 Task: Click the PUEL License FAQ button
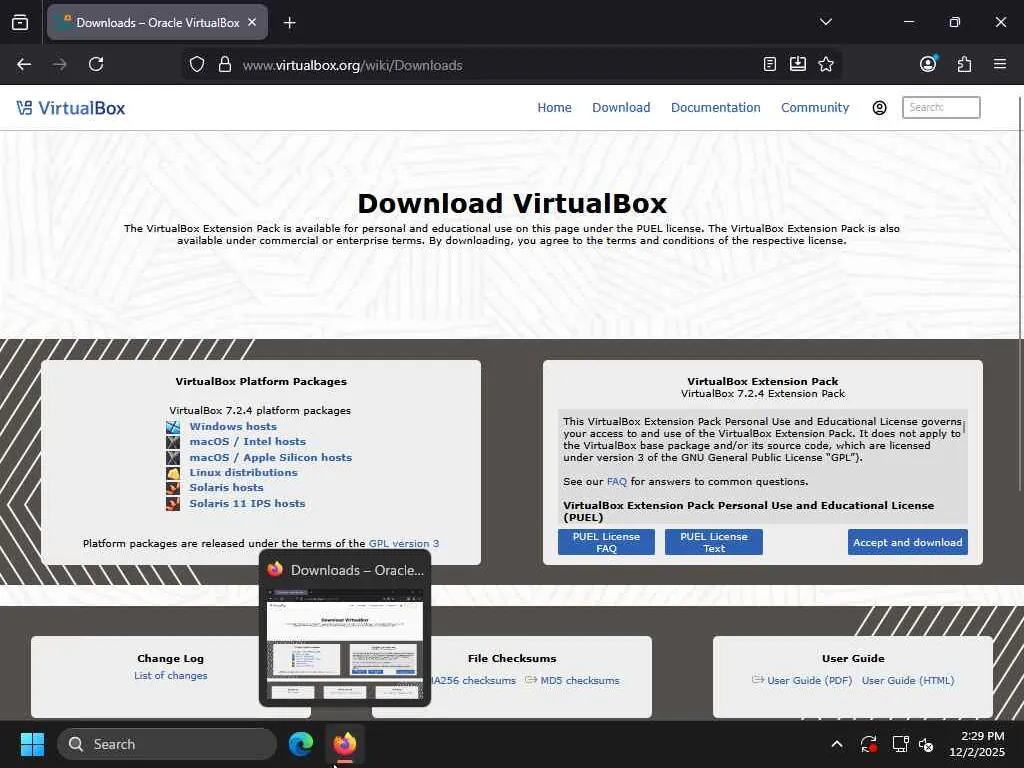point(606,542)
